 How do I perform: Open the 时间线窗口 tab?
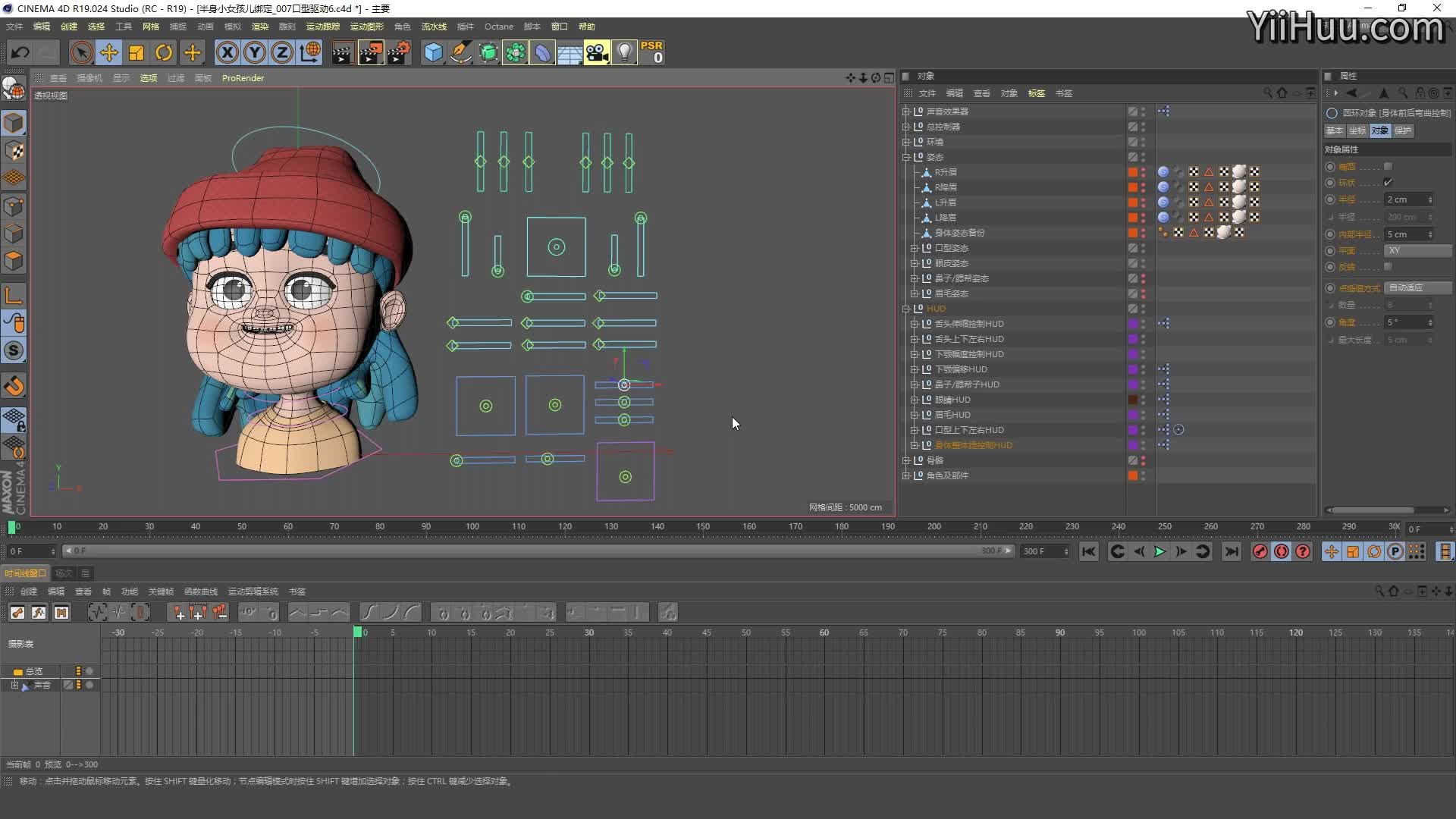(24, 573)
